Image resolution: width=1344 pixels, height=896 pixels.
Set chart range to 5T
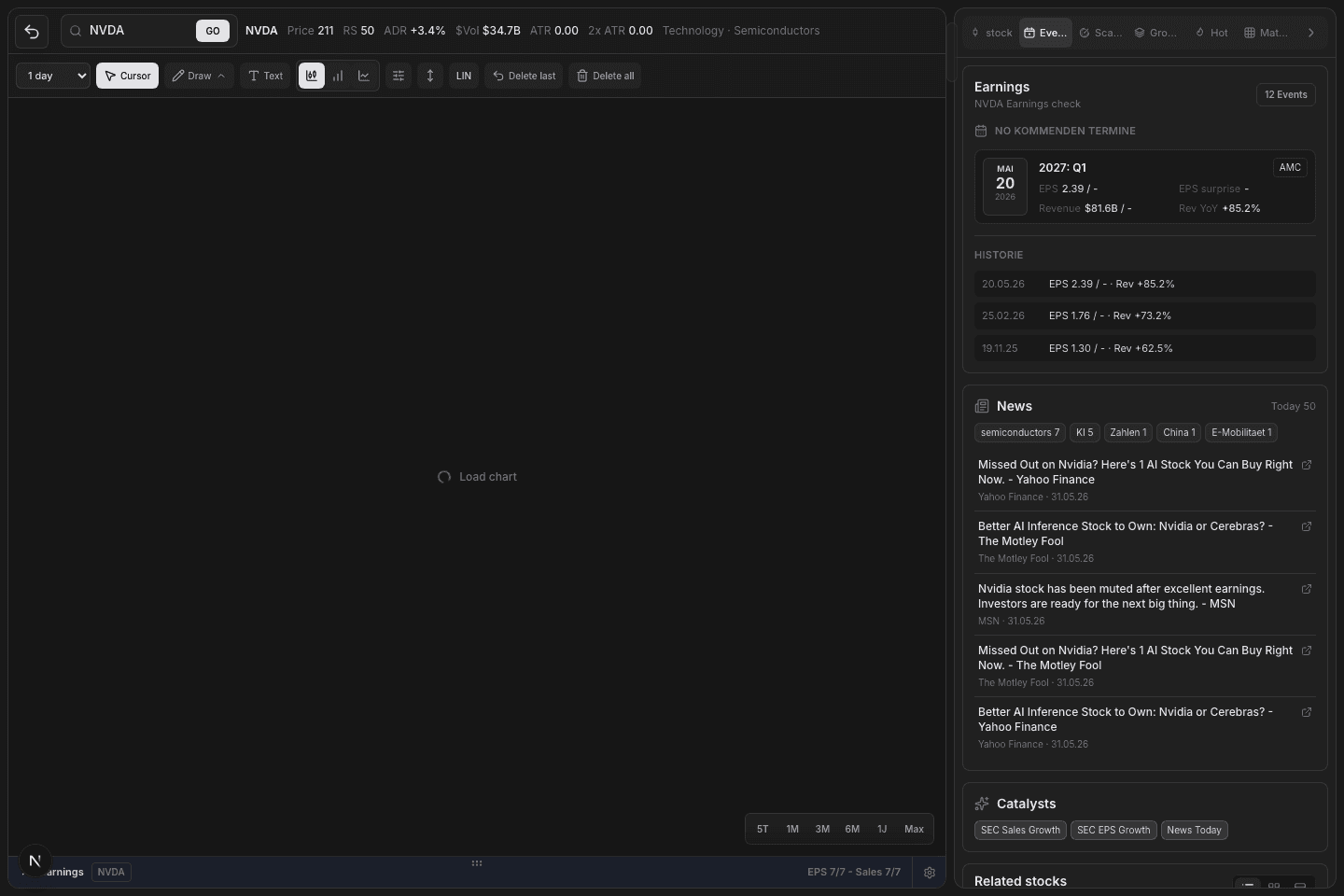click(763, 829)
